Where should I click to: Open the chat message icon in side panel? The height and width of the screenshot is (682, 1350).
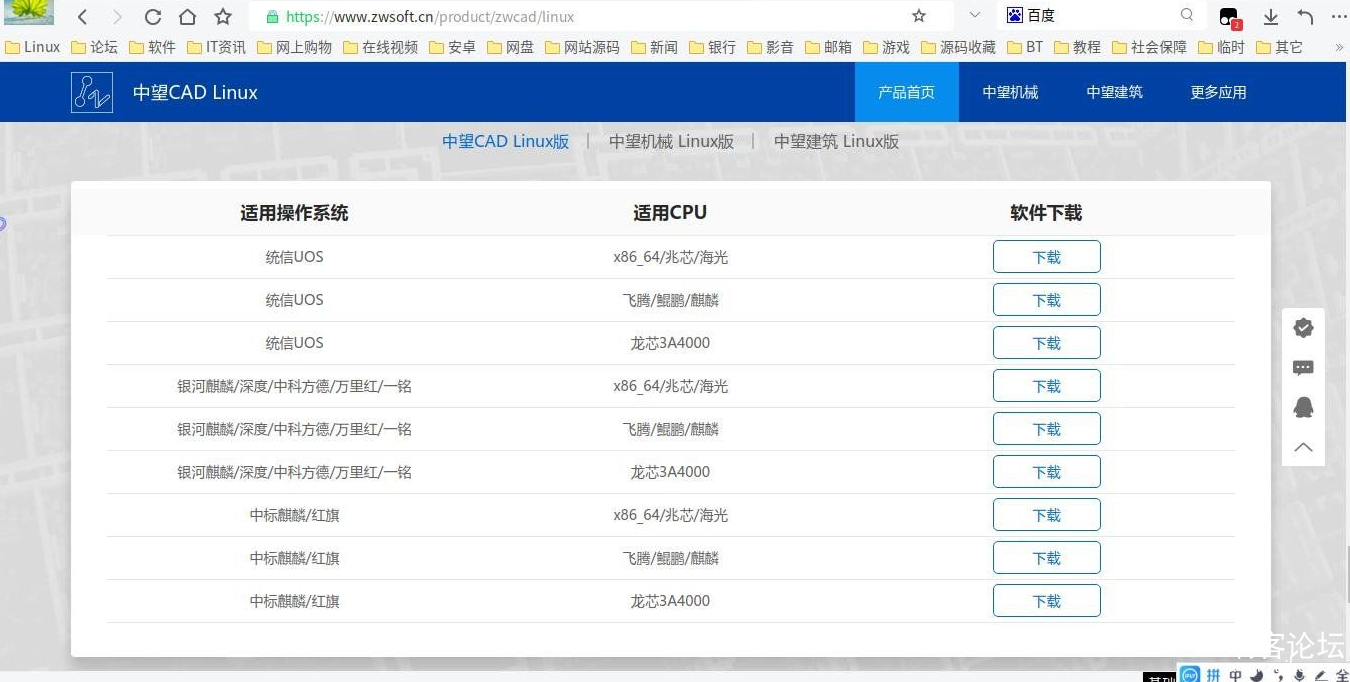point(1303,368)
